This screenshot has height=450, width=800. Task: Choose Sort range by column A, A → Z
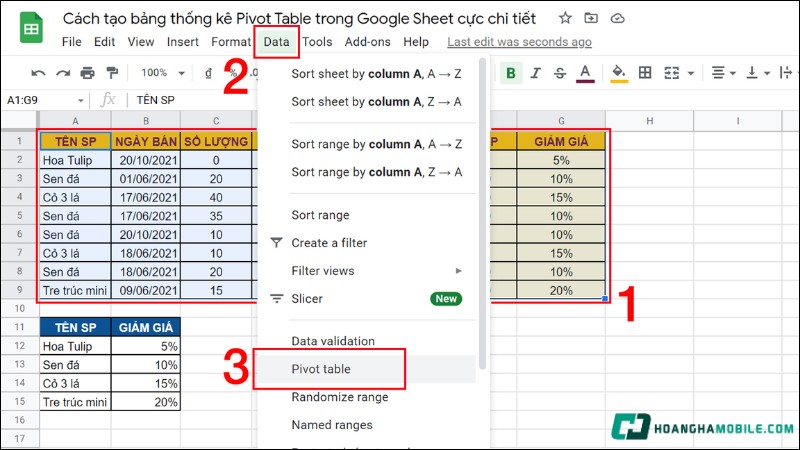coord(367,144)
